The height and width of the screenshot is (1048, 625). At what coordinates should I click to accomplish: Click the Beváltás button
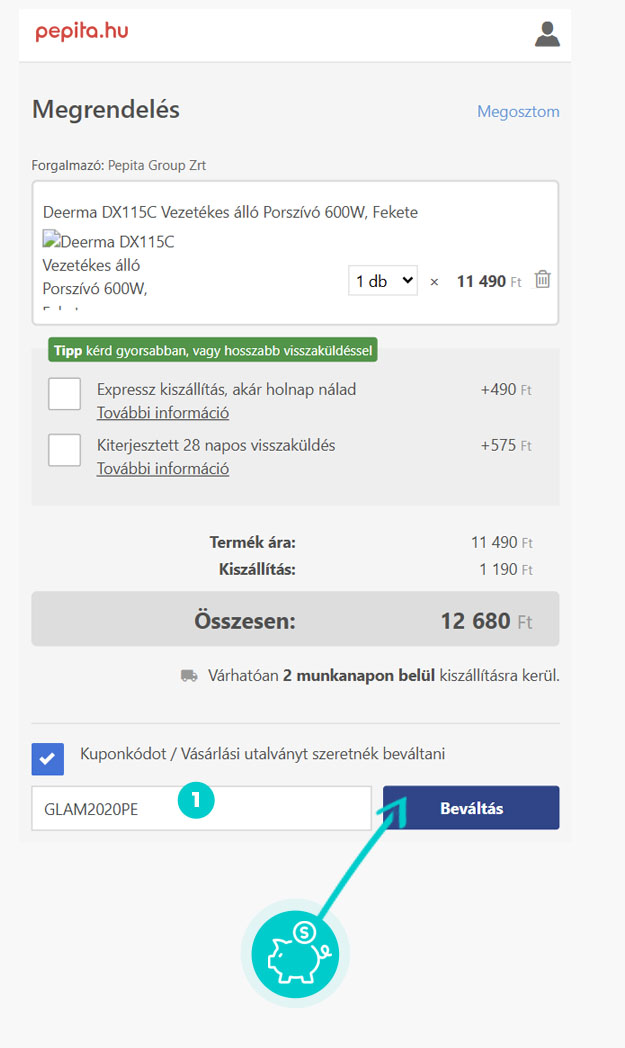[471, 807]
